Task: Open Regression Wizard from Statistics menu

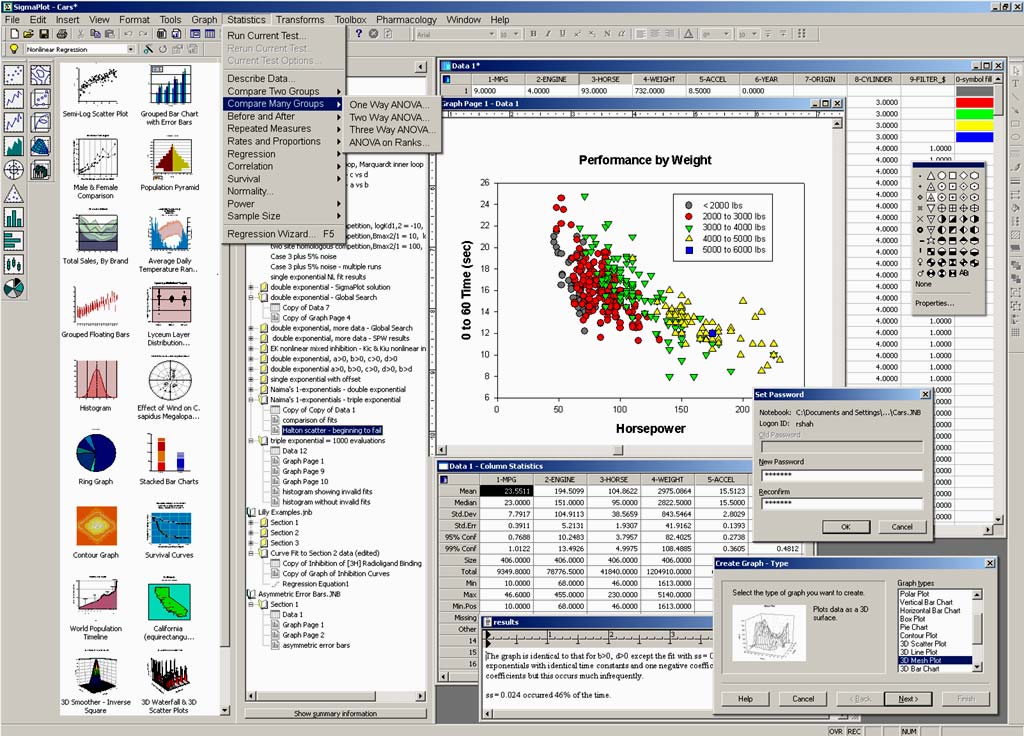Action: coord(281,234)
